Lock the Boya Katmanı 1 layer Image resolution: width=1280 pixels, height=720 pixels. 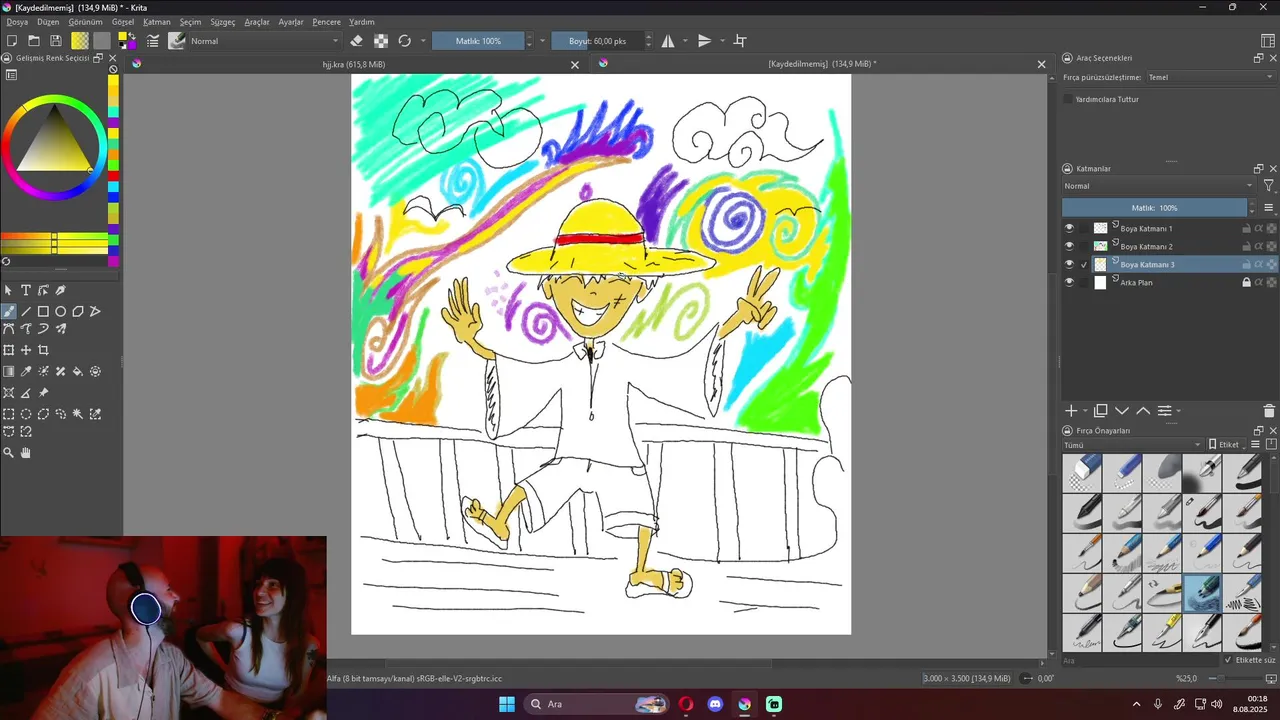1246,229
